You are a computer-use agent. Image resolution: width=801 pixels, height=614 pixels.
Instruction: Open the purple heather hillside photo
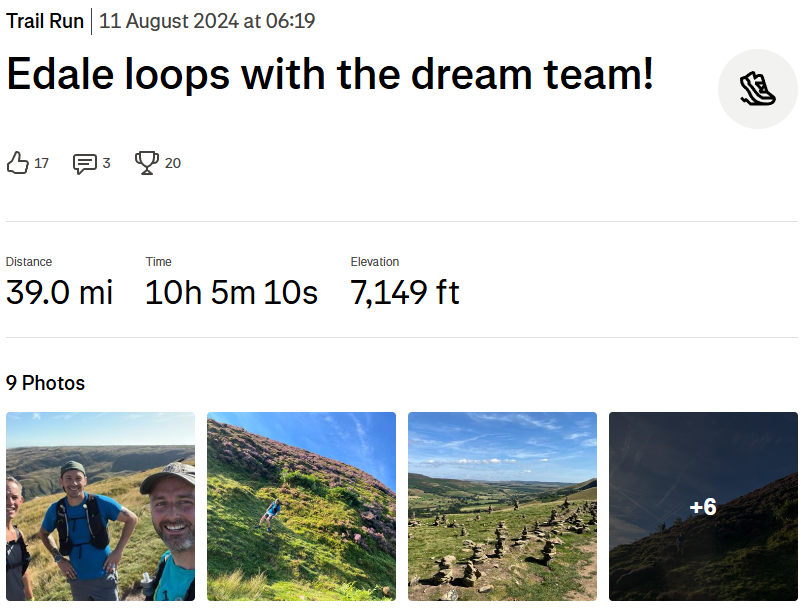click(x=301, y=506)
